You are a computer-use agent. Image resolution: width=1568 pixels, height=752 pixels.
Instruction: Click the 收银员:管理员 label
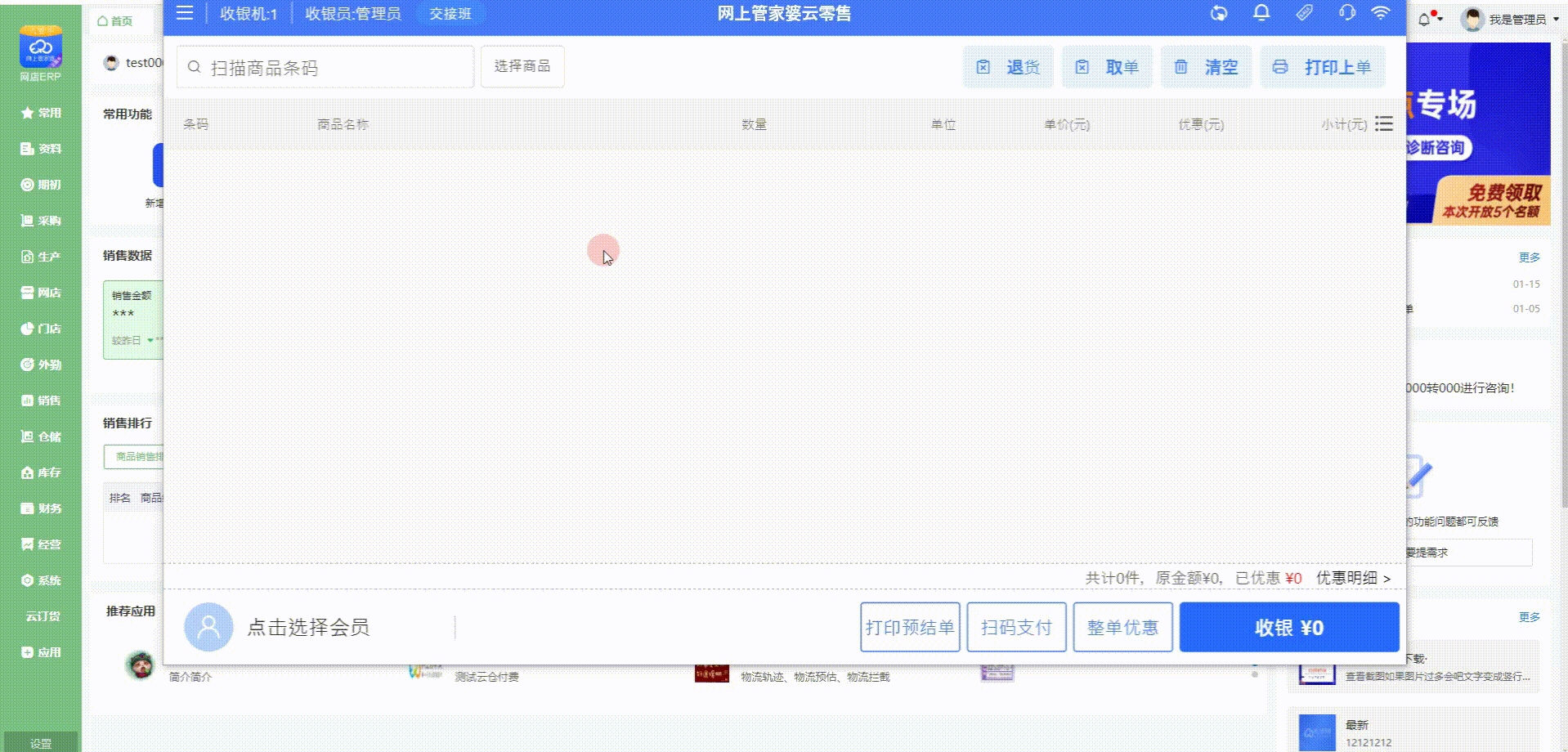coord(353,14)
